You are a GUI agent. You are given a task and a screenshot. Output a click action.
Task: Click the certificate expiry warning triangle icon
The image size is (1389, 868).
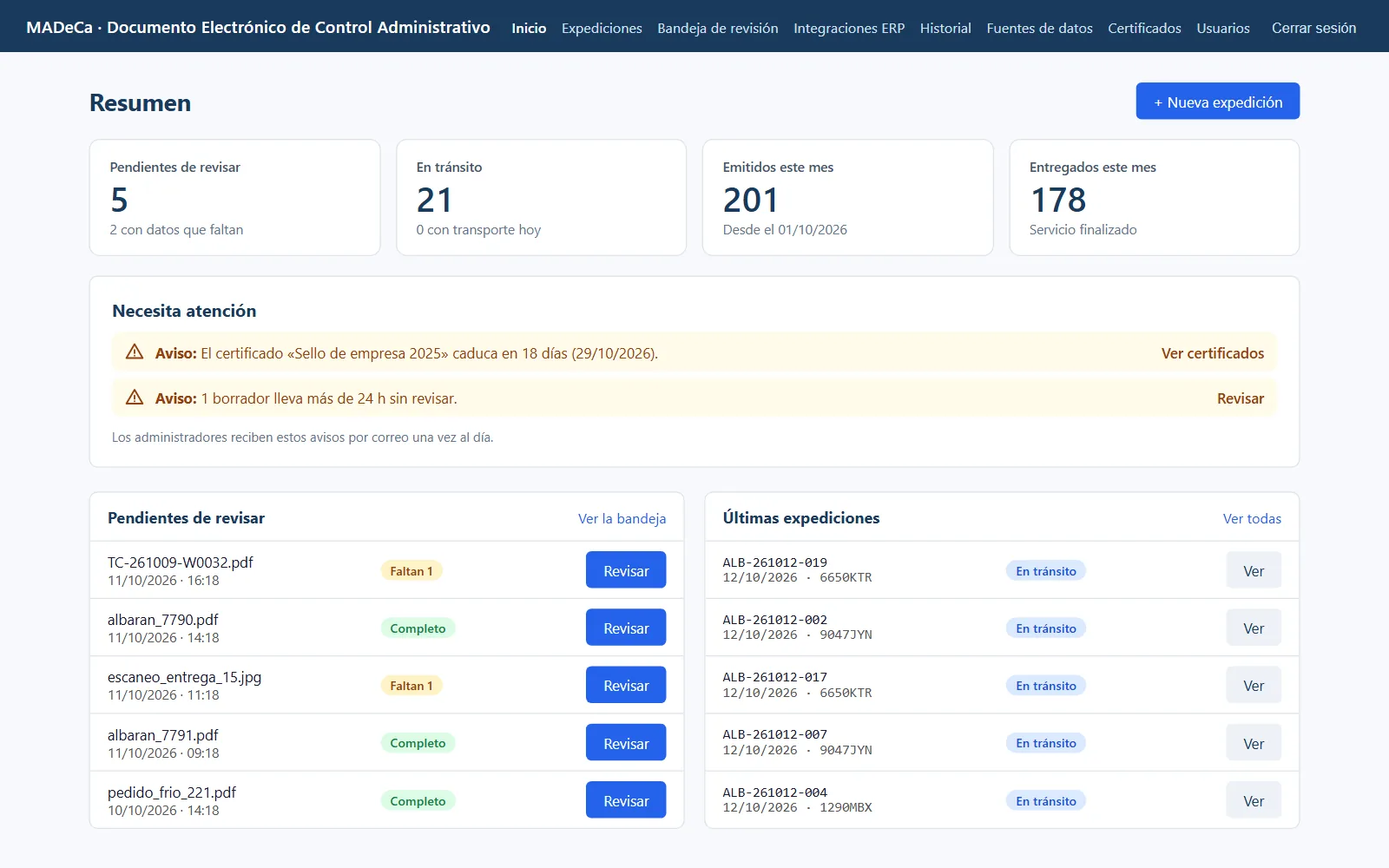[x=135, y=352]
